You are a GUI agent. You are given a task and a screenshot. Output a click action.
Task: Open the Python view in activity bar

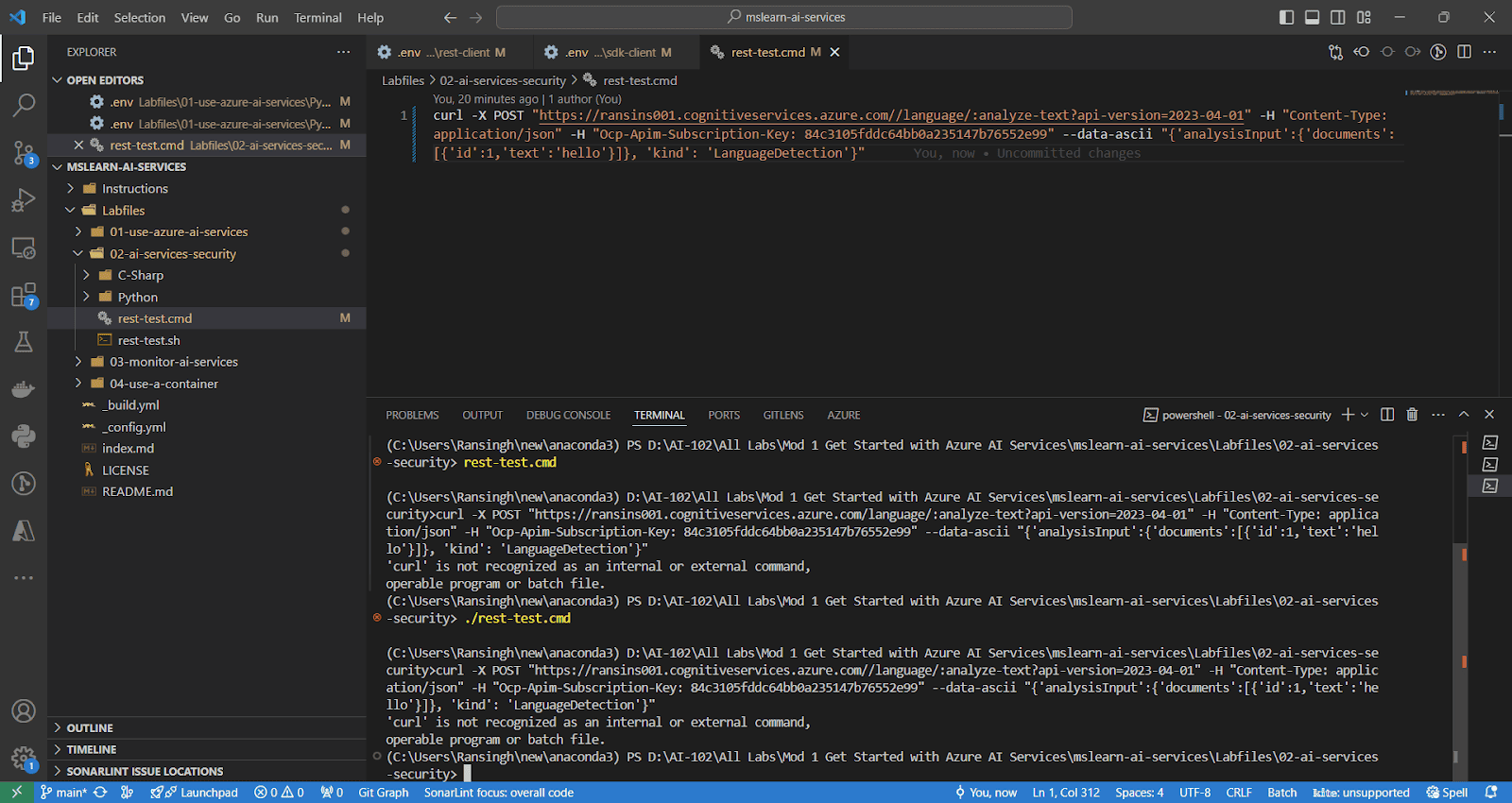[24, 436]
